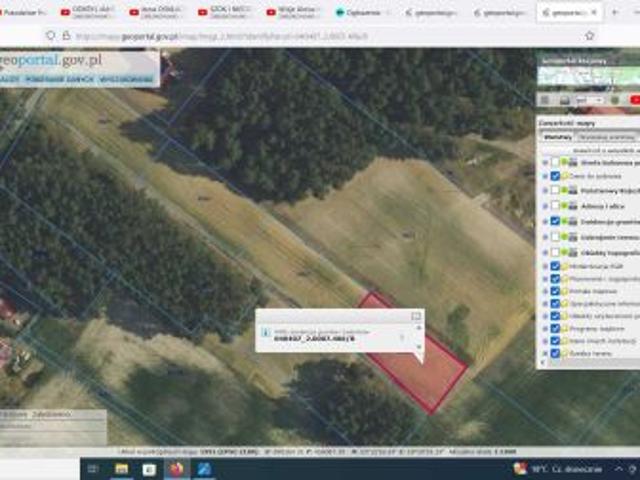Click the geoportal.gov.pl logo
Image resolution: width=640 pixels, height=480 pixels.
click(51, 60)
